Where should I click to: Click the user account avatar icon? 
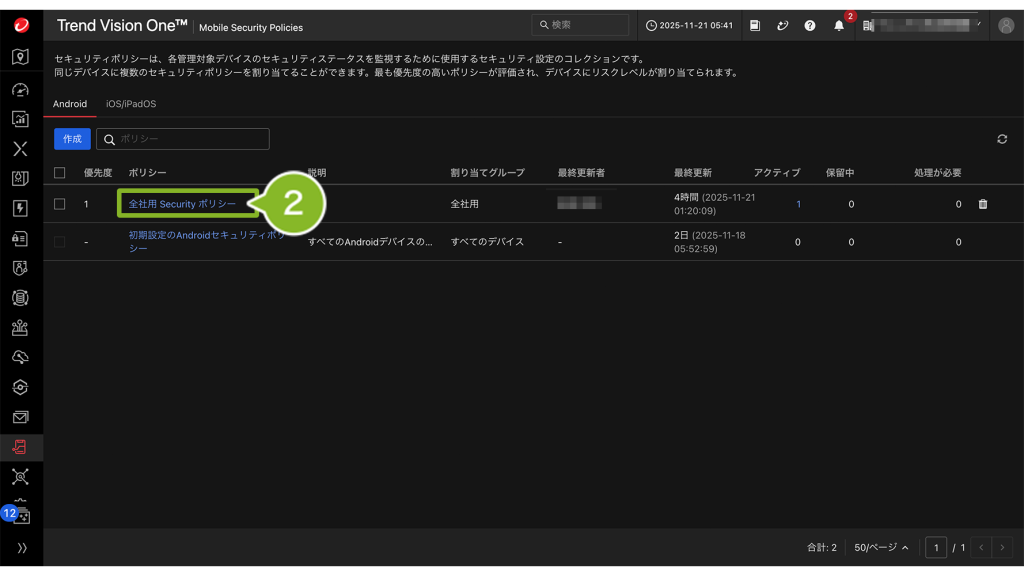click(x=1006, y=25)
